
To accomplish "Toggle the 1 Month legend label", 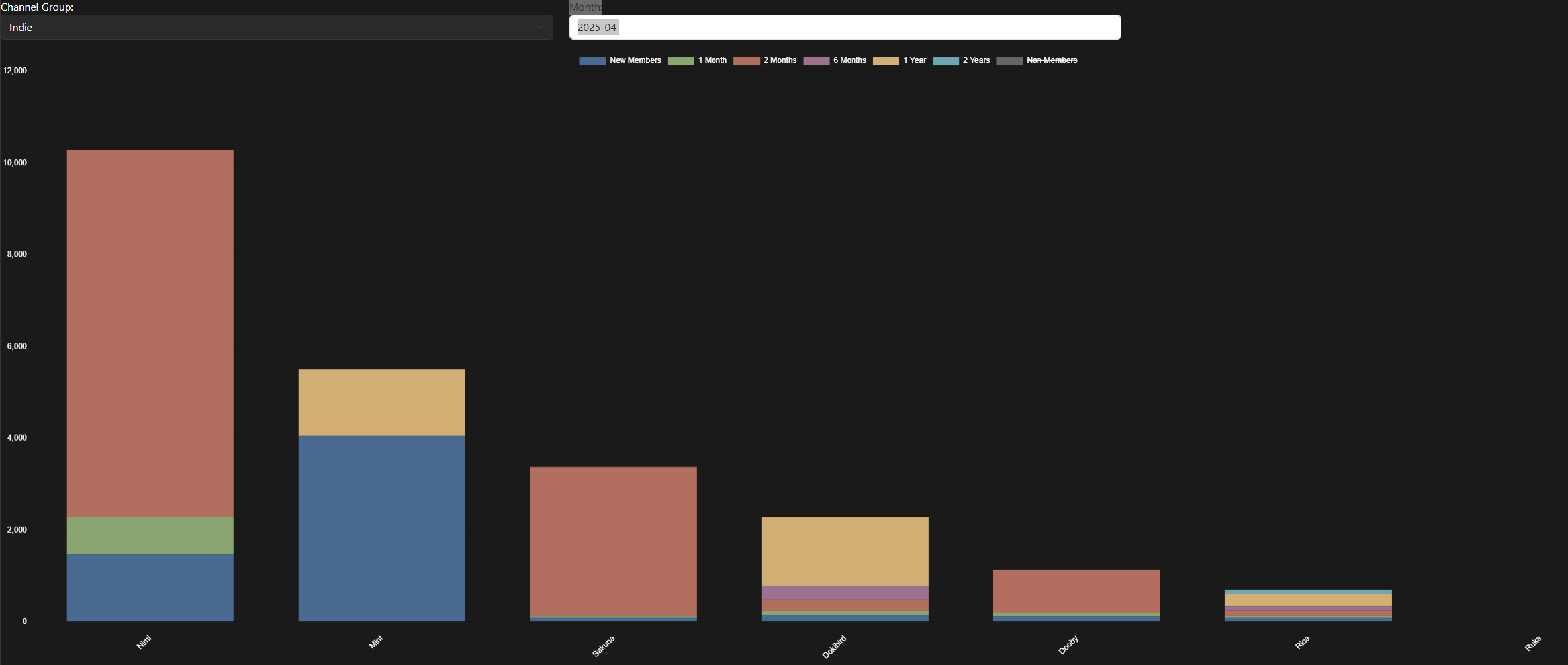I will (712, 60).
